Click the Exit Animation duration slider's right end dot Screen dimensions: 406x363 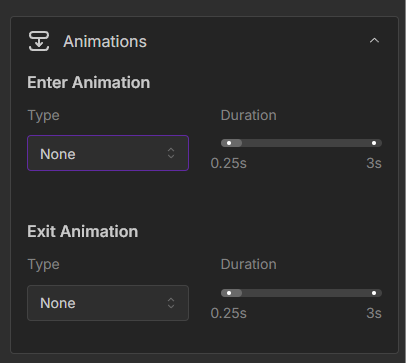[x=374, y=293]
